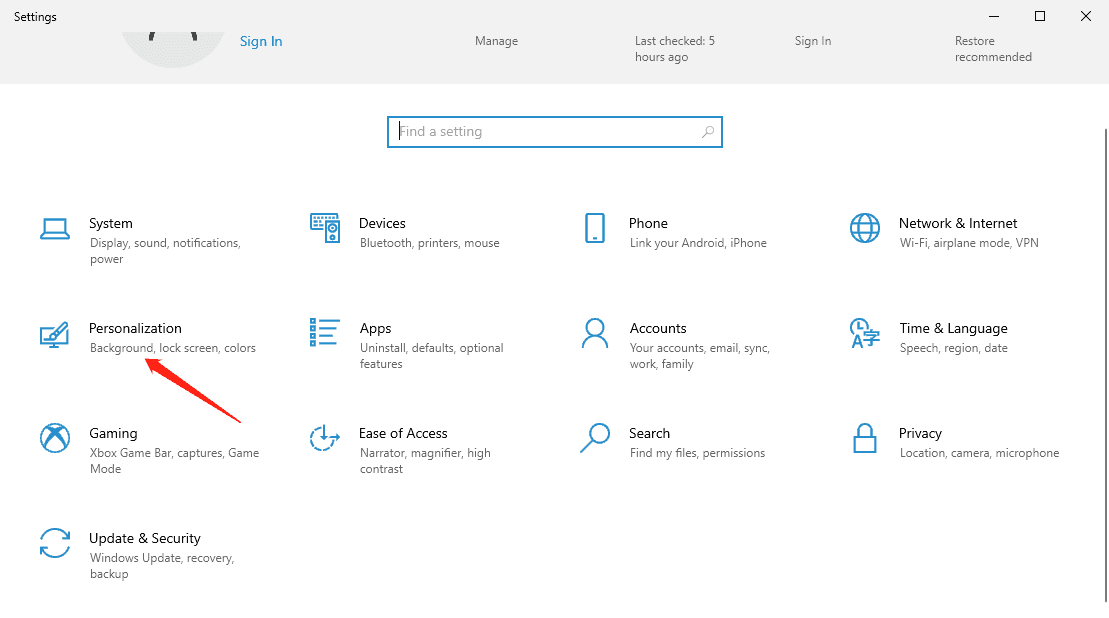Click Last checked 5 hours ago
This screenshot has width=1109, height=618.
pyautogui.click(x=675, y=49)
